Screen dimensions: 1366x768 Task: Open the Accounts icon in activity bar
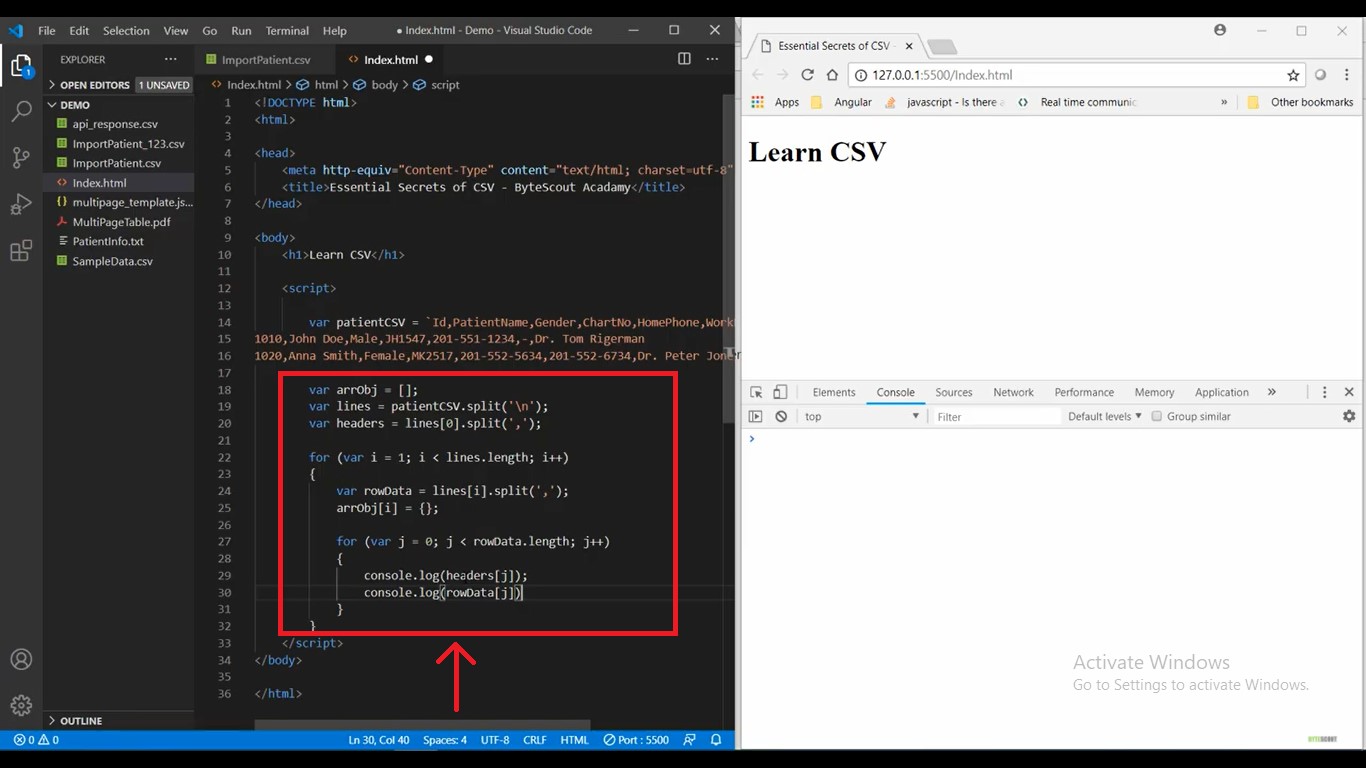pos(21,660)
